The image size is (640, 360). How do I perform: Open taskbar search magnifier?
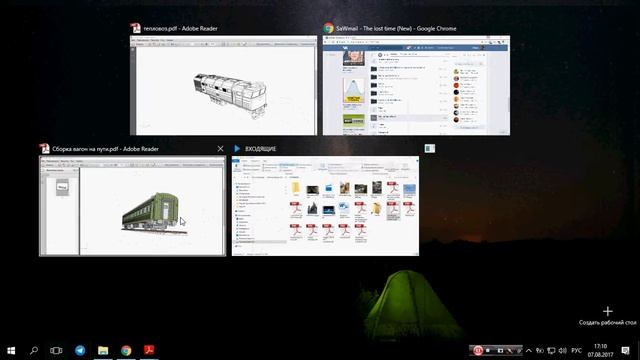[34, 350]
